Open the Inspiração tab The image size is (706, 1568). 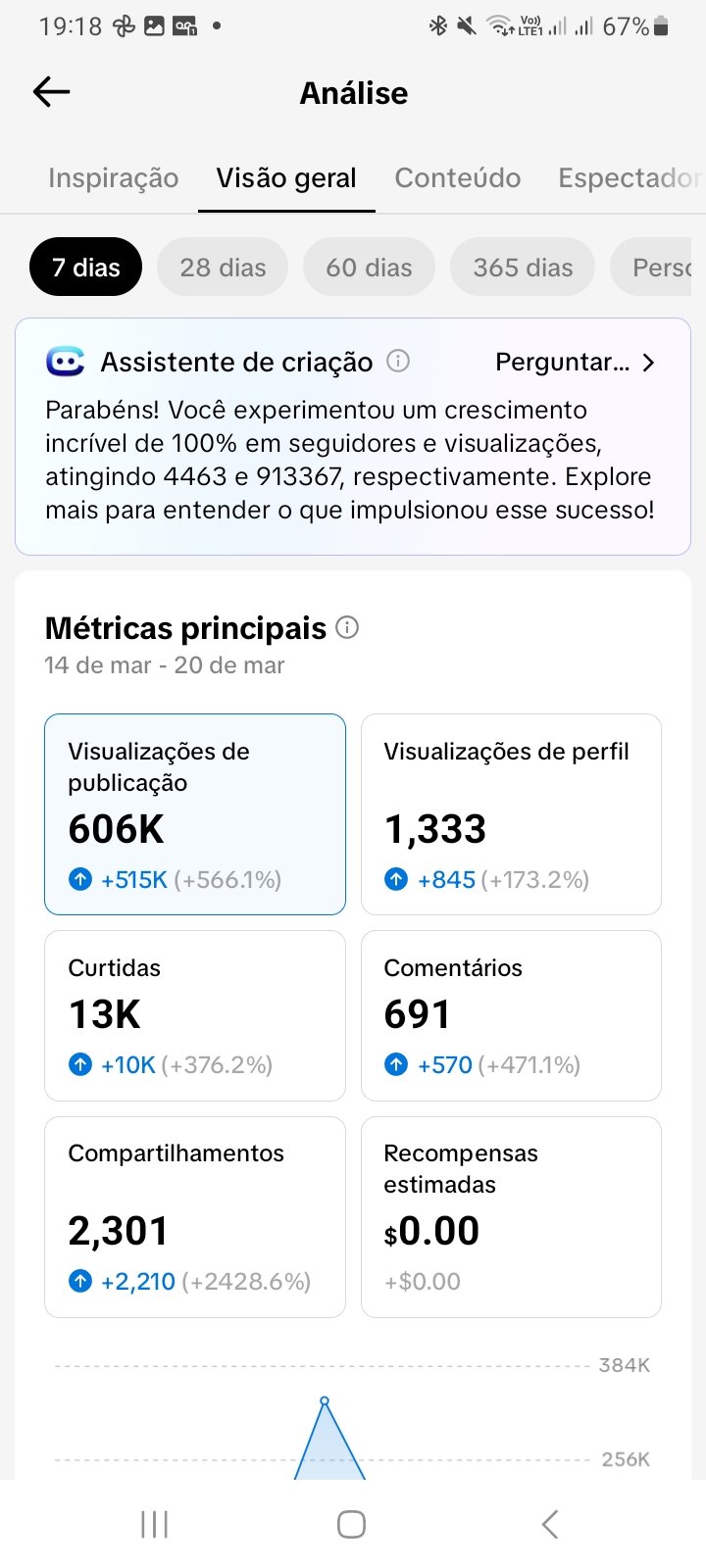pos(114,178)
